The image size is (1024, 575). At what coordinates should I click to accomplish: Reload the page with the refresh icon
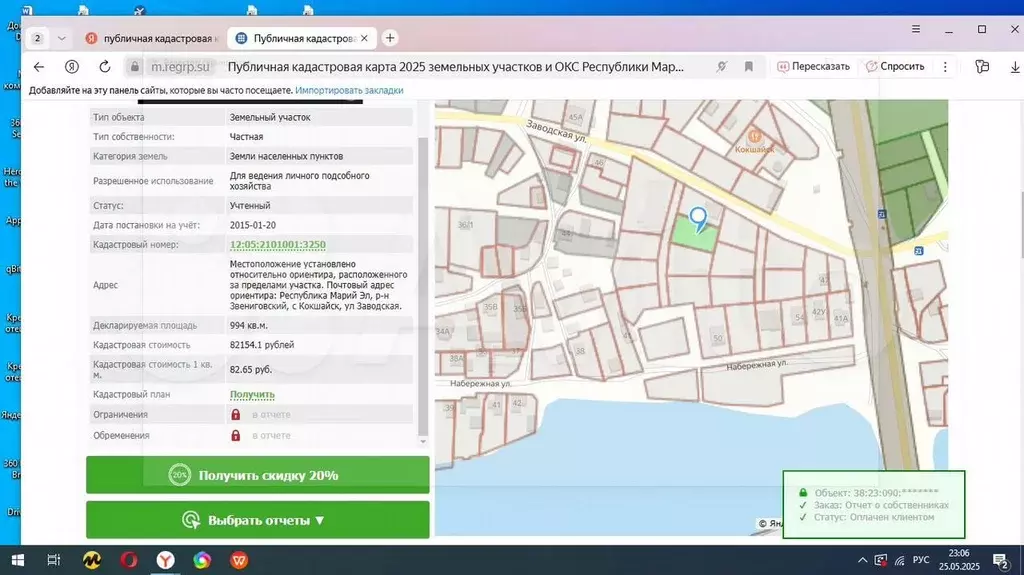(x=104, y=67)
